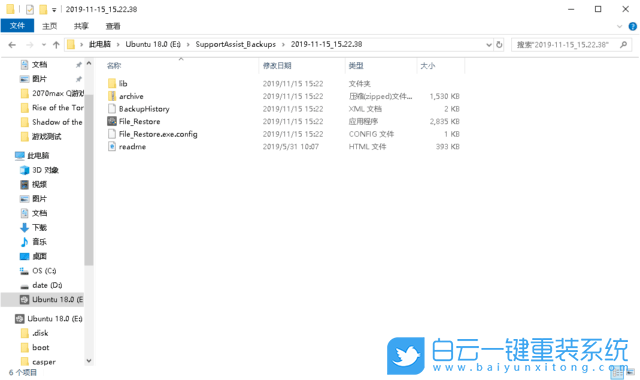640x380 pixels.
Task: Minimize the Explorer window
Action: pos(571,9)
